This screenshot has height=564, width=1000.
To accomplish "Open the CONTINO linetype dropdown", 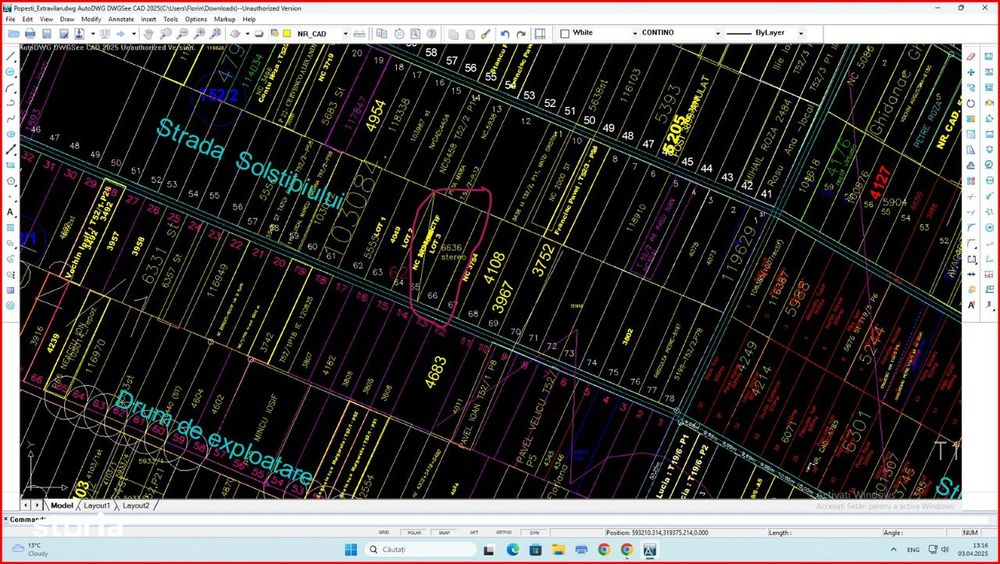I will (x=717, y=33).
